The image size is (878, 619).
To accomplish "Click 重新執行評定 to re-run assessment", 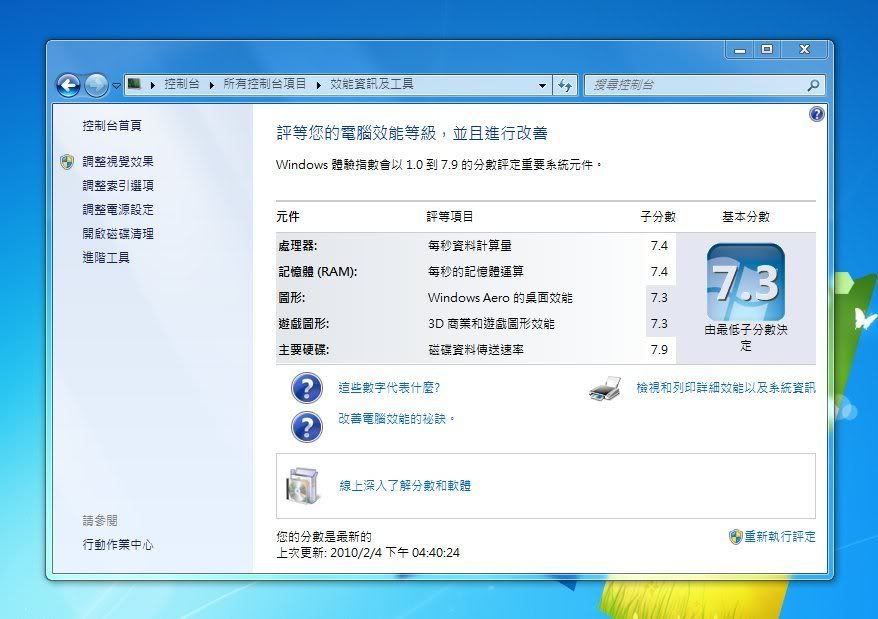I will (780, 537).
